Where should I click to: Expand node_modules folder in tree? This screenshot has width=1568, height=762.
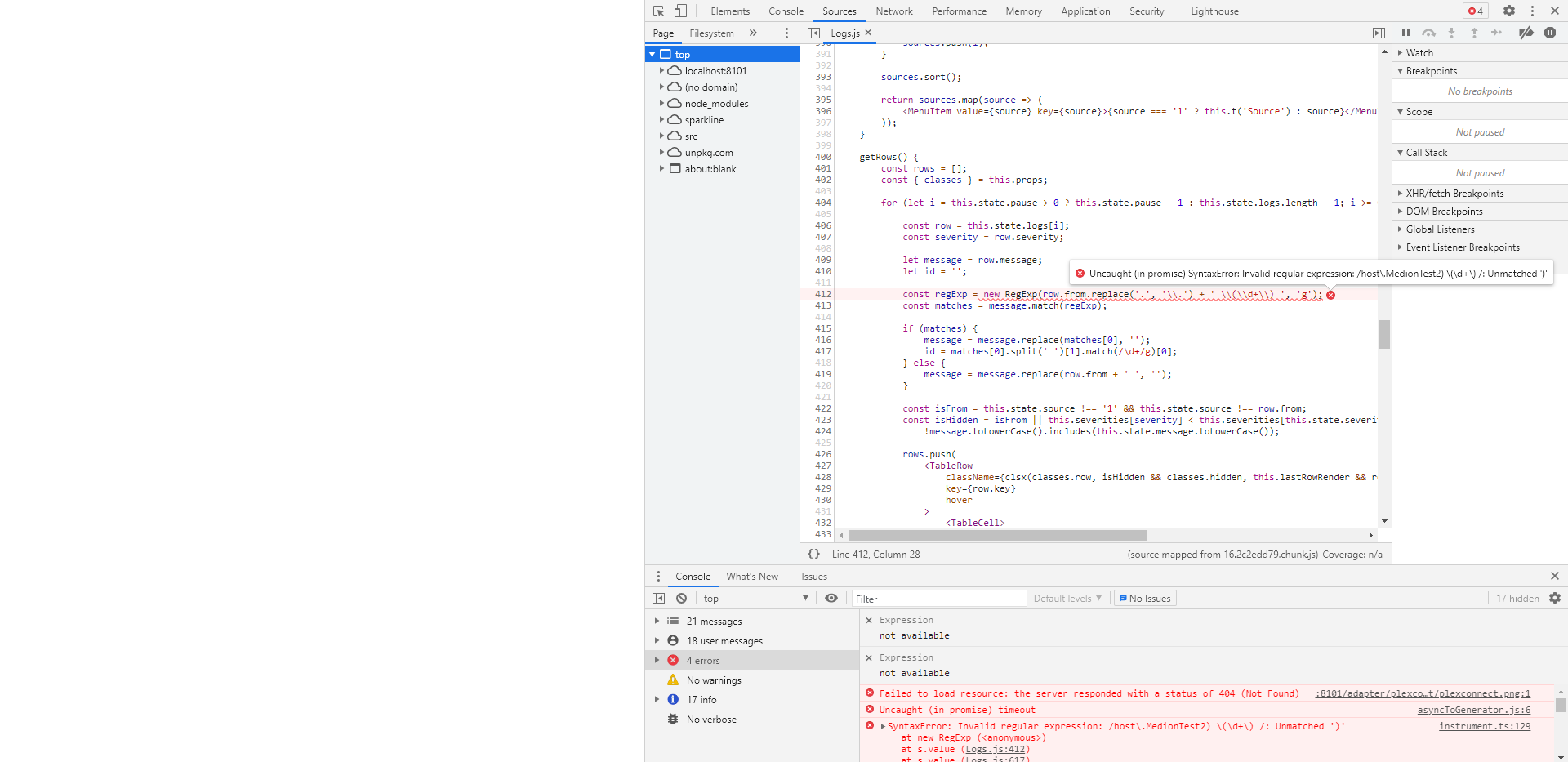pos(661,104)
